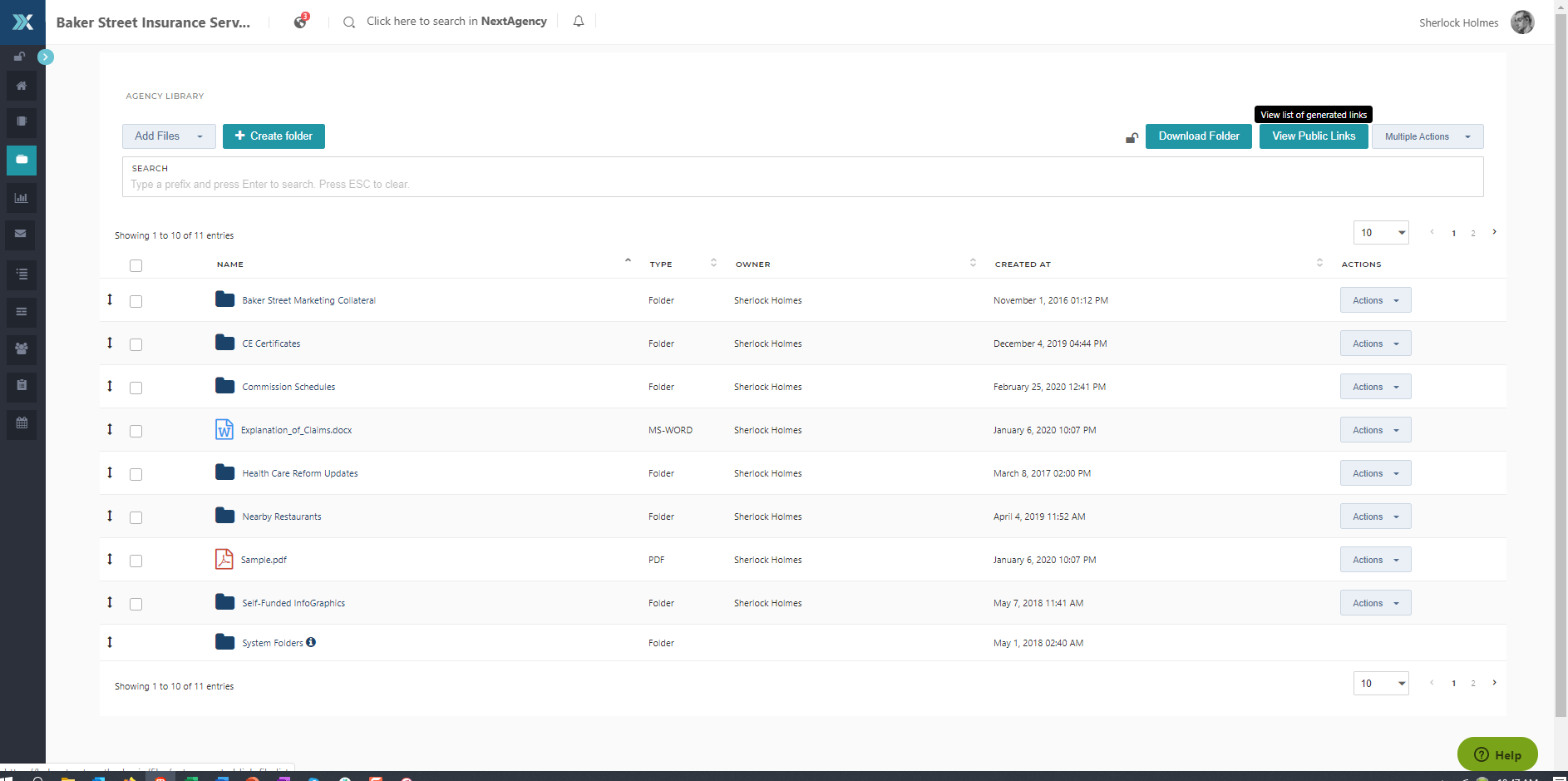Select the Sample.pdf row checkbox
Screen dimensions: 1568x781
click(136, 561)
